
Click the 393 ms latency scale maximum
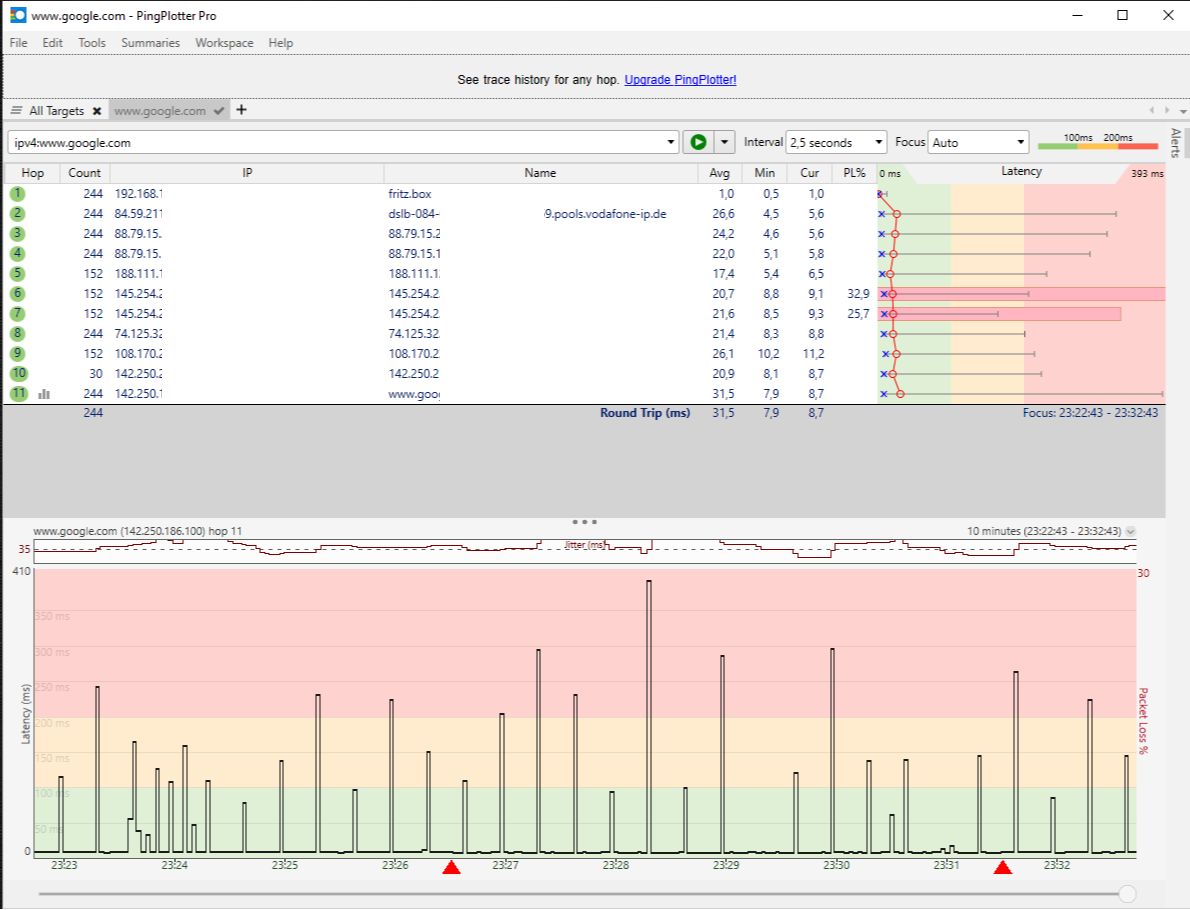click(x=1147, y=174)
